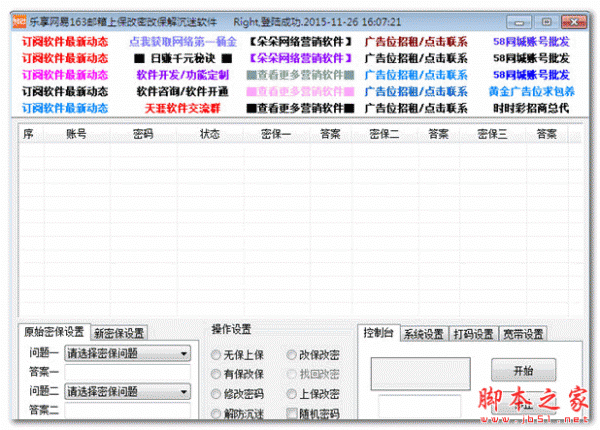
Task: Open the 日赚千元秘诀 ad link
Action: [183, 58]
